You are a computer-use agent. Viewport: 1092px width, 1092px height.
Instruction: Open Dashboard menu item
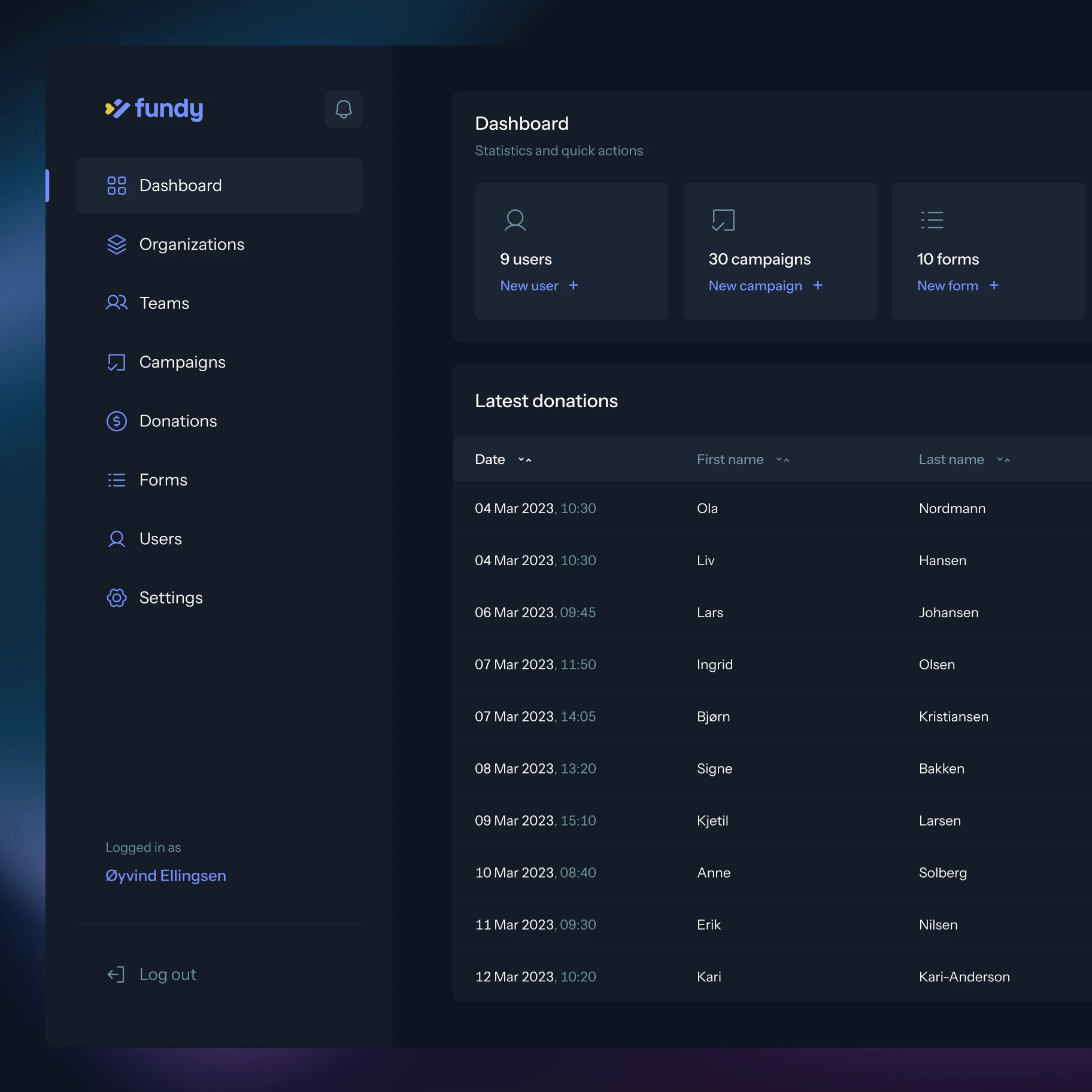tap(219, 186)
